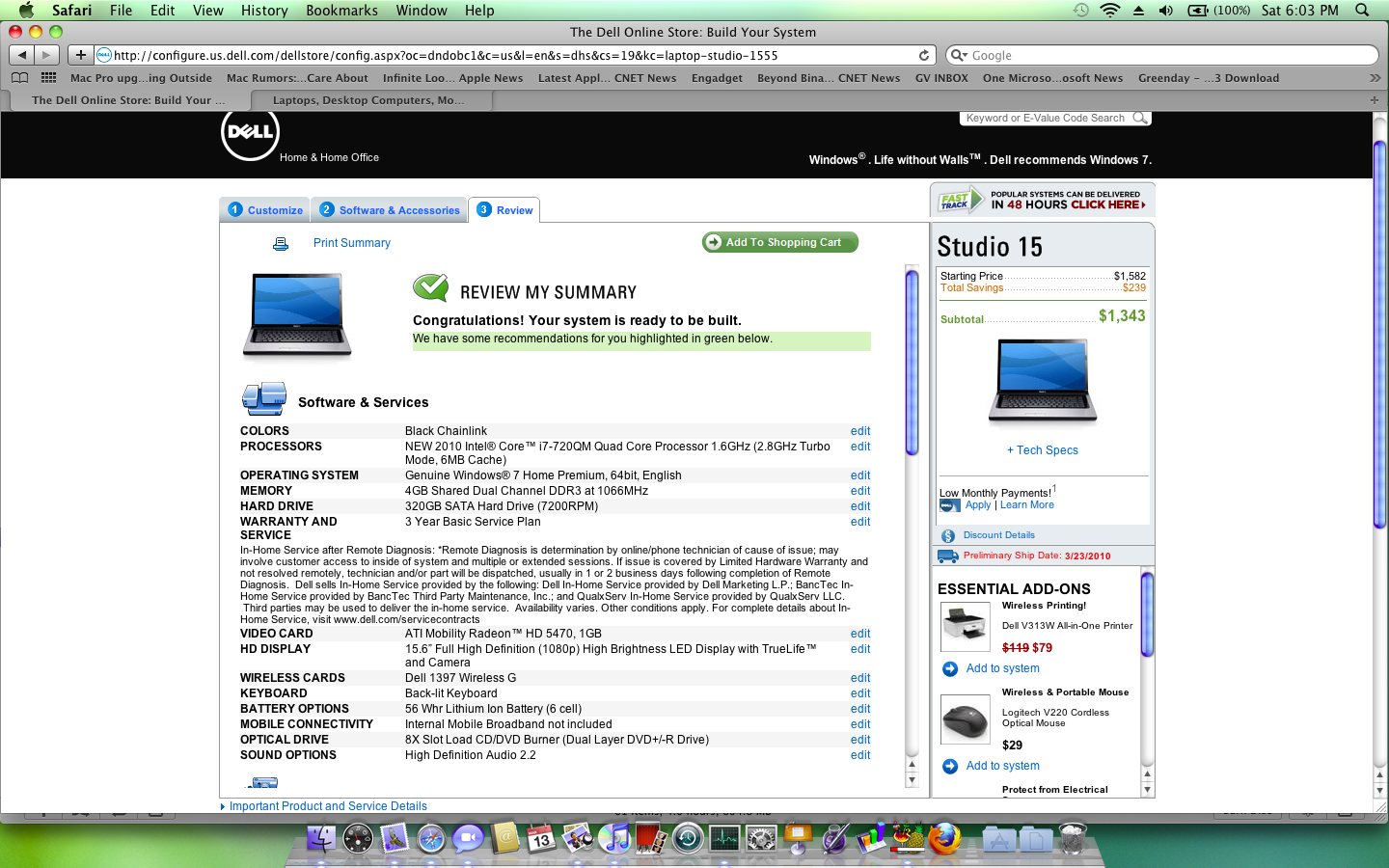Open System Preferences from the Dock

point(761,838)
